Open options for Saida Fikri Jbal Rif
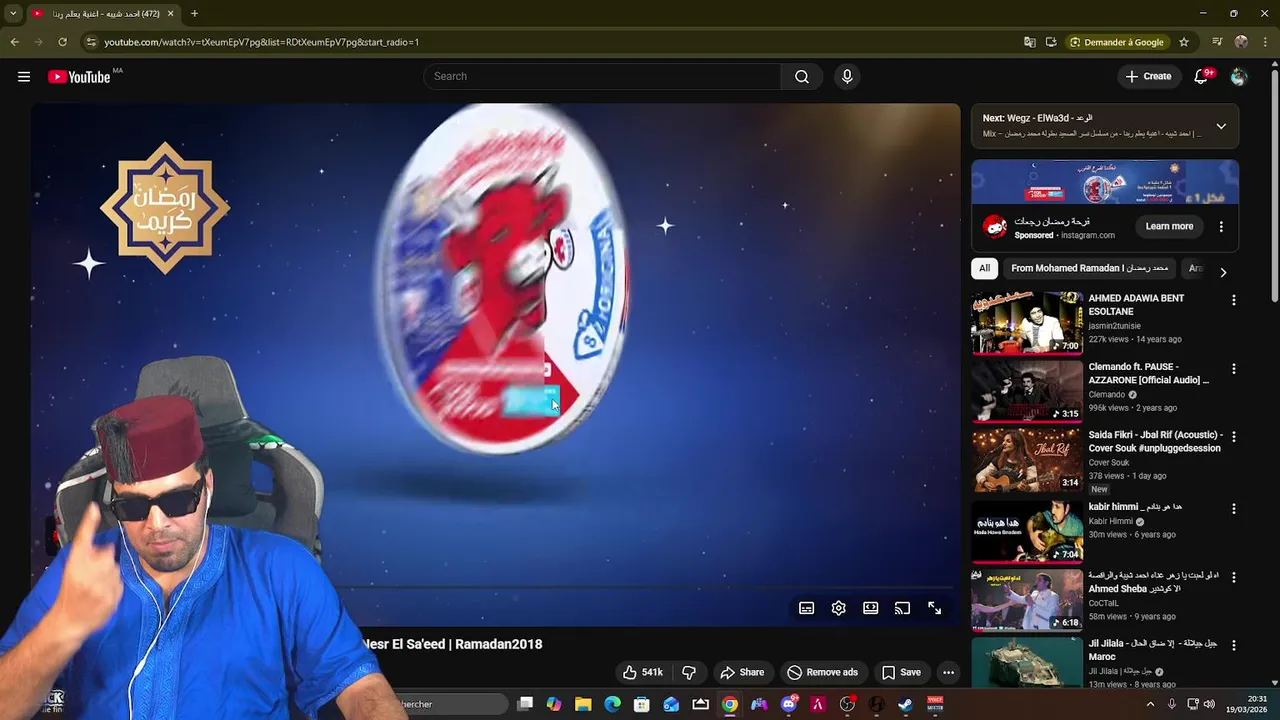The width and height of the screenshot is (1280, 720). pos(1233,437)
